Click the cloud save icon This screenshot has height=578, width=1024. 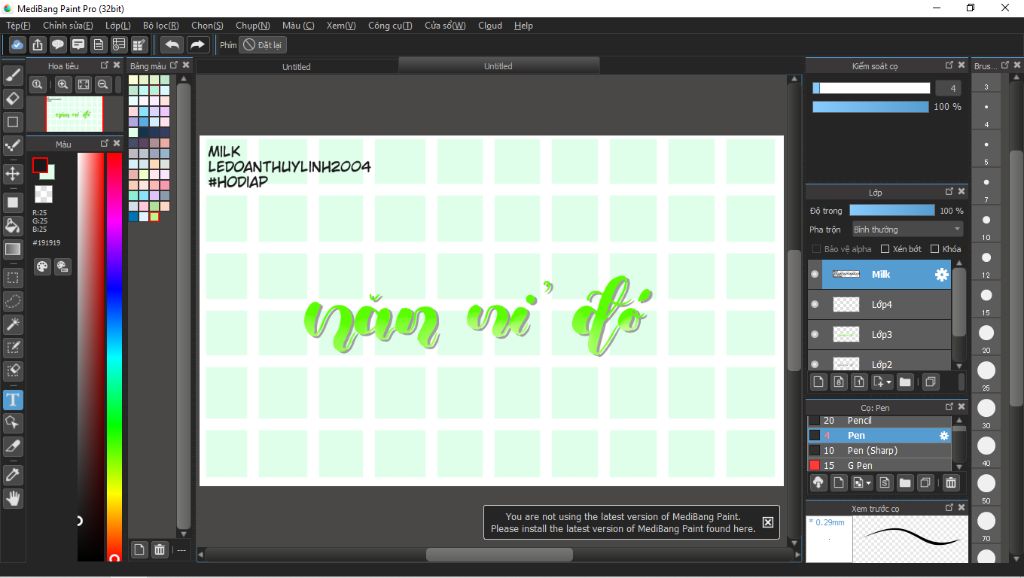17,44
